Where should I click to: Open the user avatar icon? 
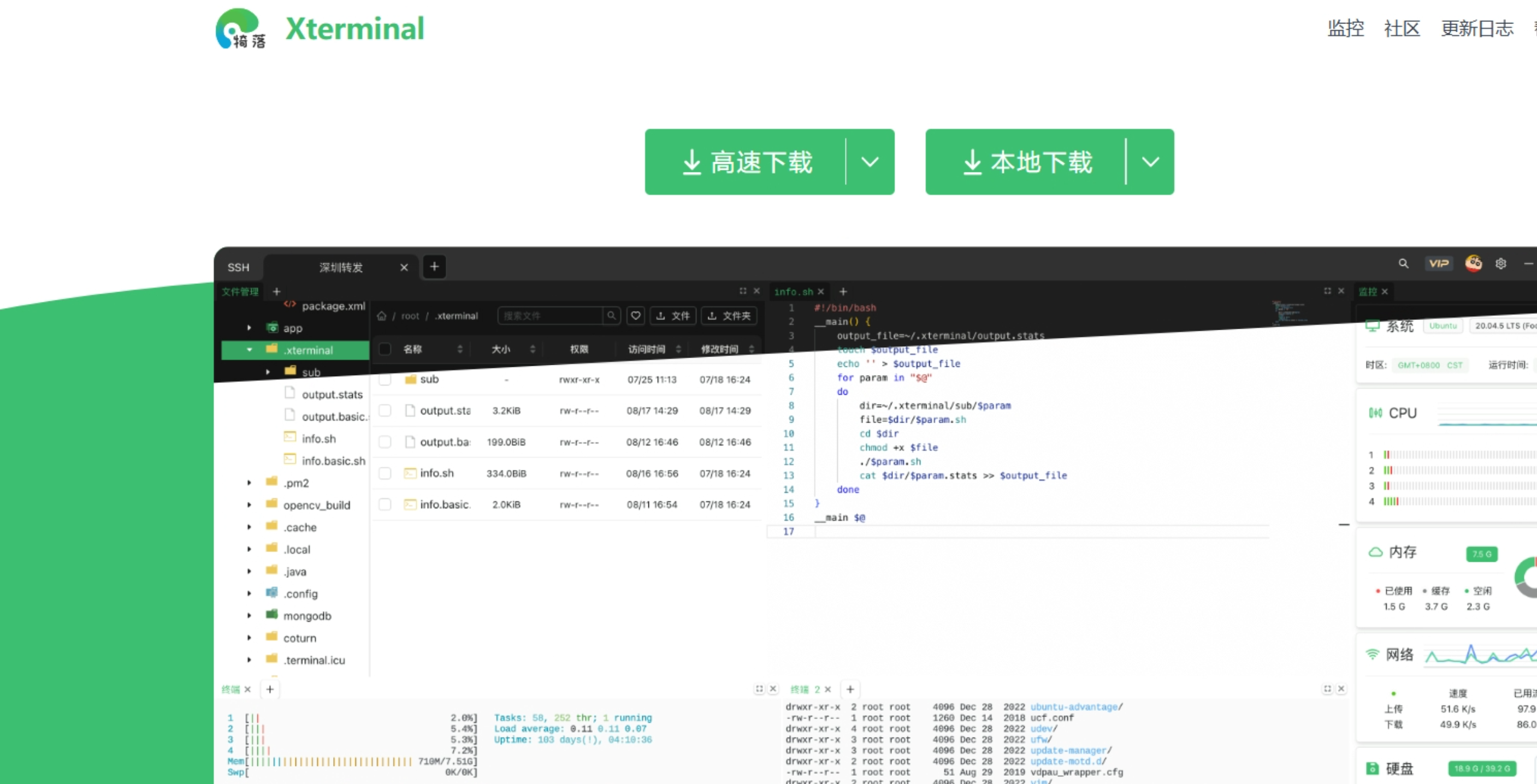[1473, 263]
